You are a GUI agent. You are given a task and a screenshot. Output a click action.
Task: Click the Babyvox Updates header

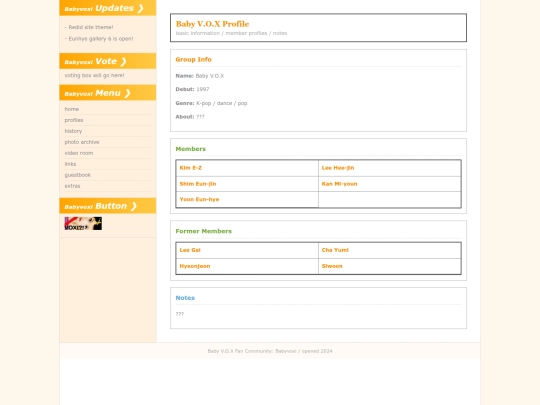coord(107,8)
